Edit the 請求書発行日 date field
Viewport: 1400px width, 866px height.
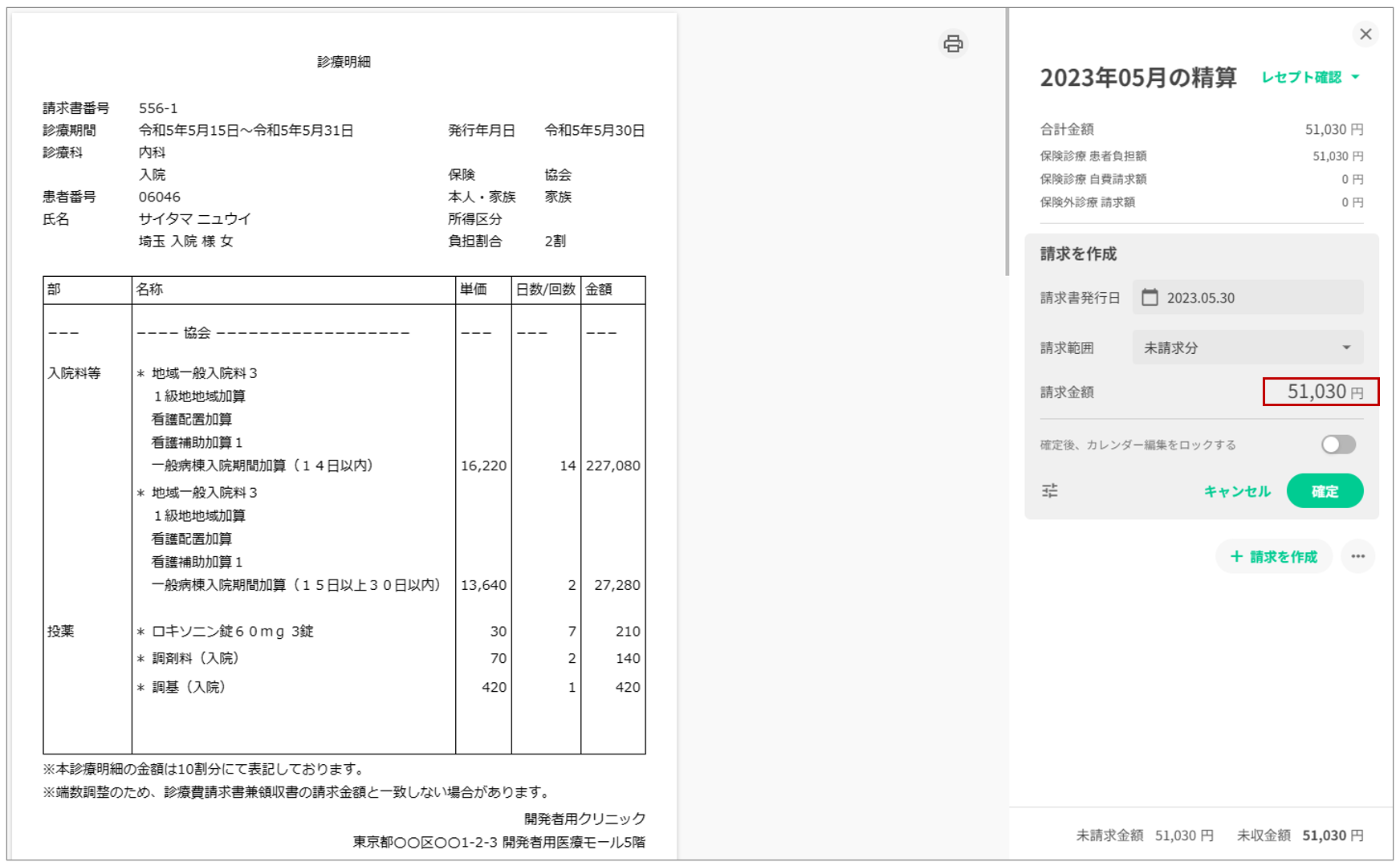[1247, 298]
